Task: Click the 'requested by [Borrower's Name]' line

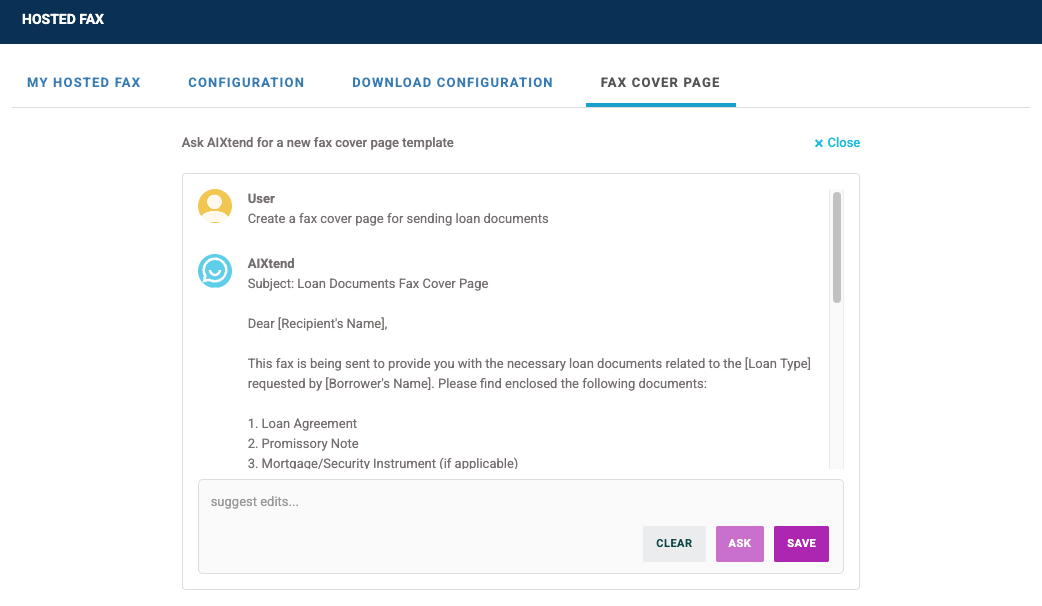Action: (477, 383)
